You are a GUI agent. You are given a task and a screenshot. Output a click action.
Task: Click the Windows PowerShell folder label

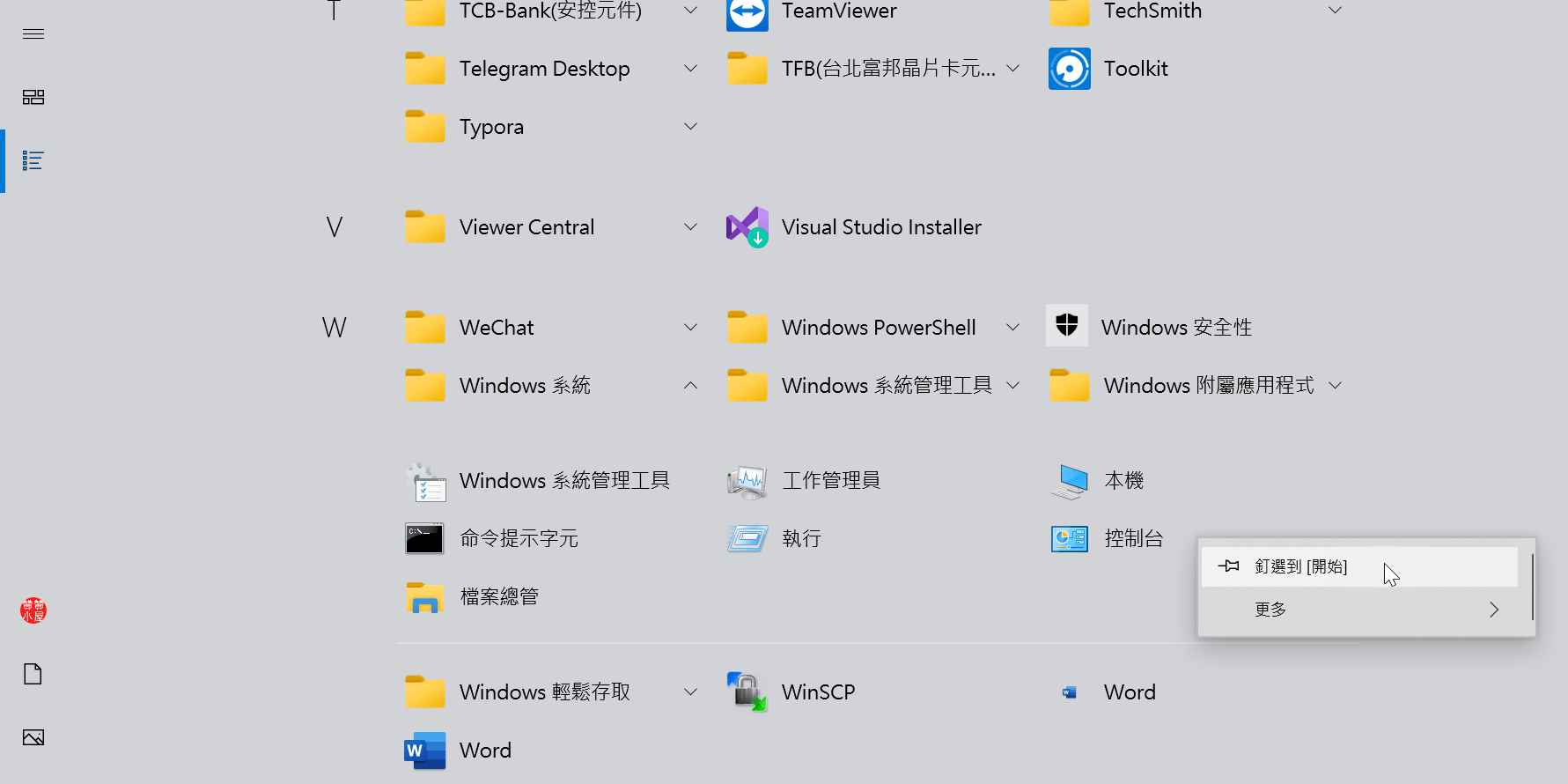click(x=879, y=328)
